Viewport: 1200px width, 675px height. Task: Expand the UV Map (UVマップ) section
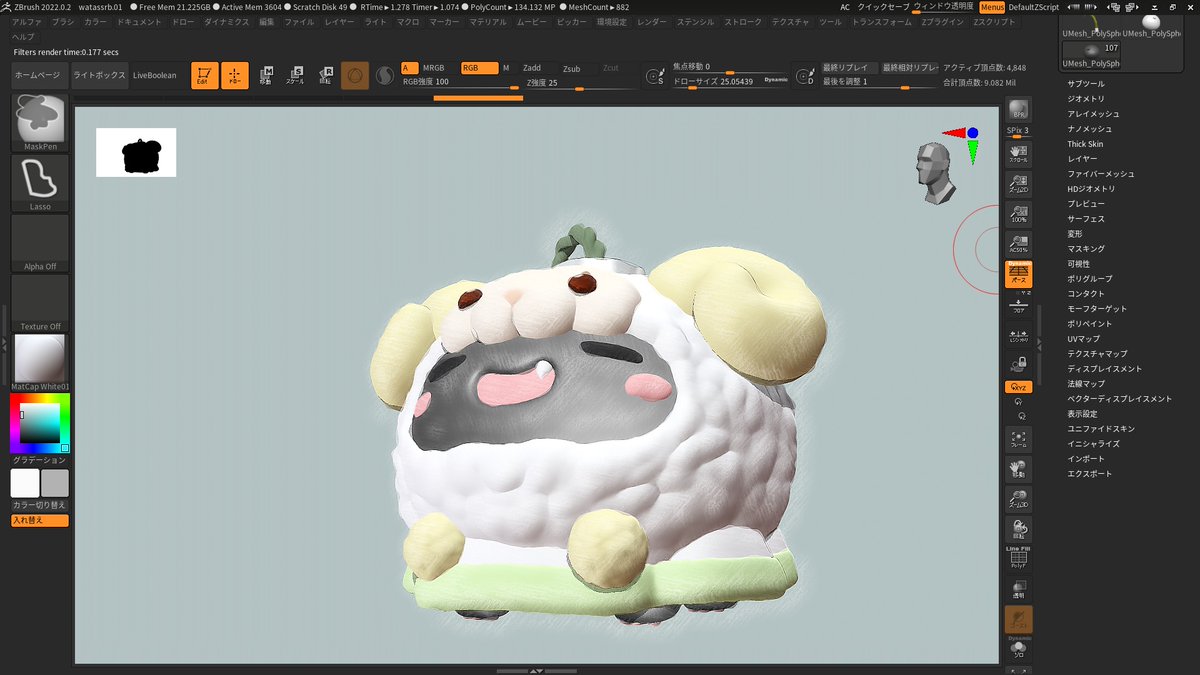pyautogui.click(x=1083, y=339)
